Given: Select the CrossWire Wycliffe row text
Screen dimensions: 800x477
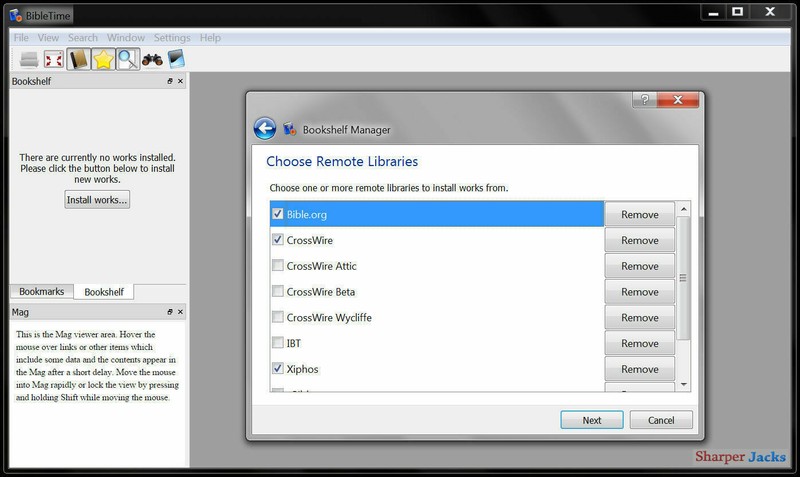Looking at the screenshot, I should pyautogui.click(x=329, y=317).
